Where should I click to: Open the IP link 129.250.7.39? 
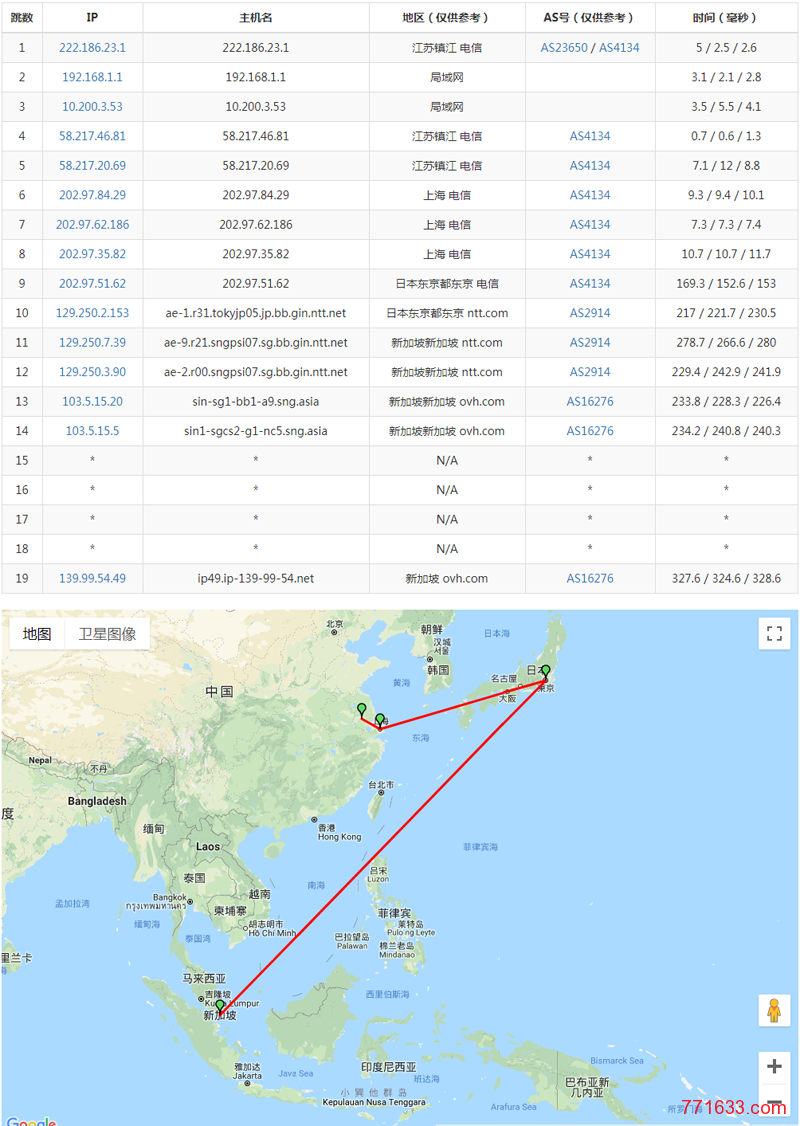pos(93,343)
